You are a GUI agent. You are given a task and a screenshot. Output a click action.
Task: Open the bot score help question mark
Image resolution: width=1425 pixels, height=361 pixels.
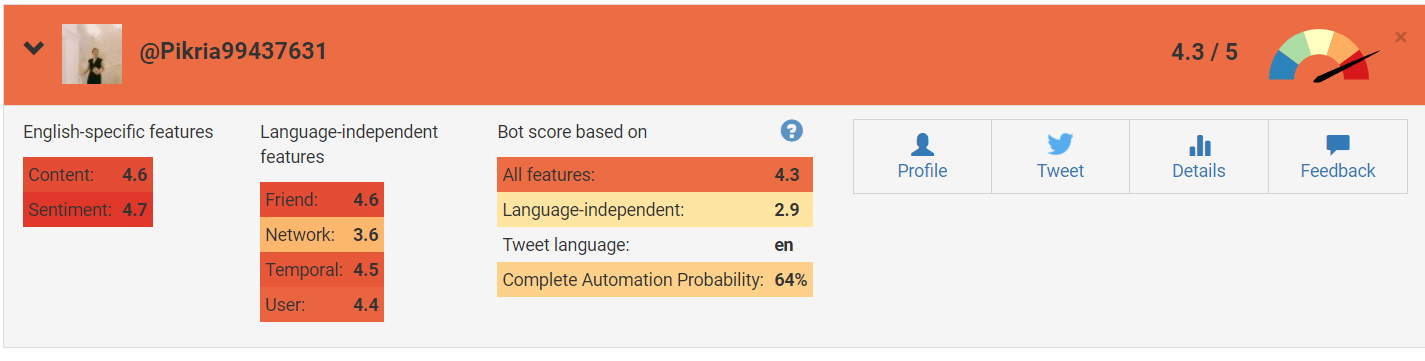point(792,131)
